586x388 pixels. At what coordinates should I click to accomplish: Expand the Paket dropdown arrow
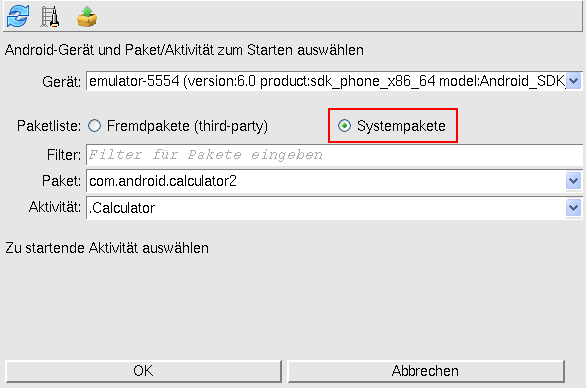click(x=574, y=181)
